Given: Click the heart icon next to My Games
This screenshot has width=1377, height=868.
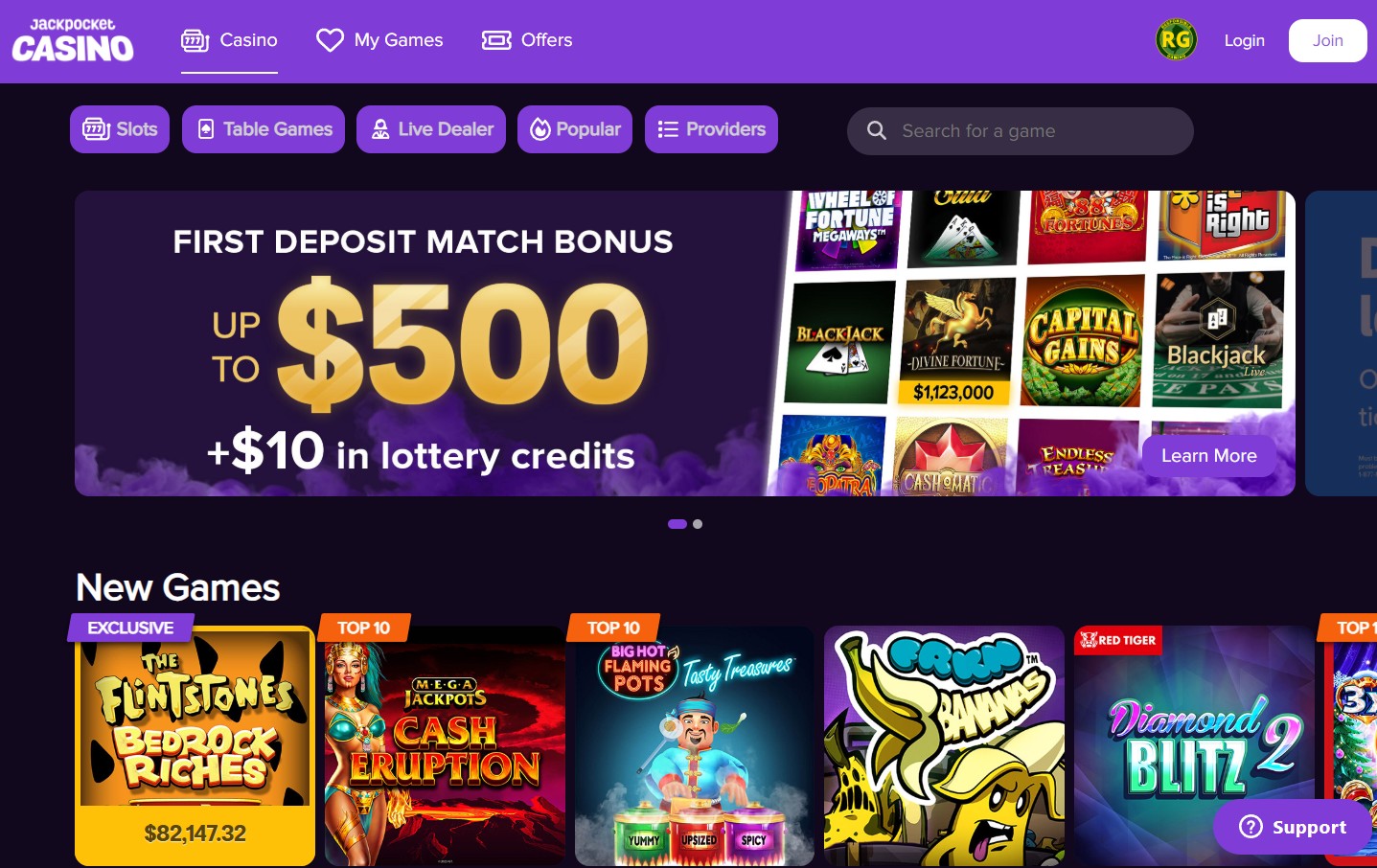Looking at the screenshot, I should pos(330,40).
